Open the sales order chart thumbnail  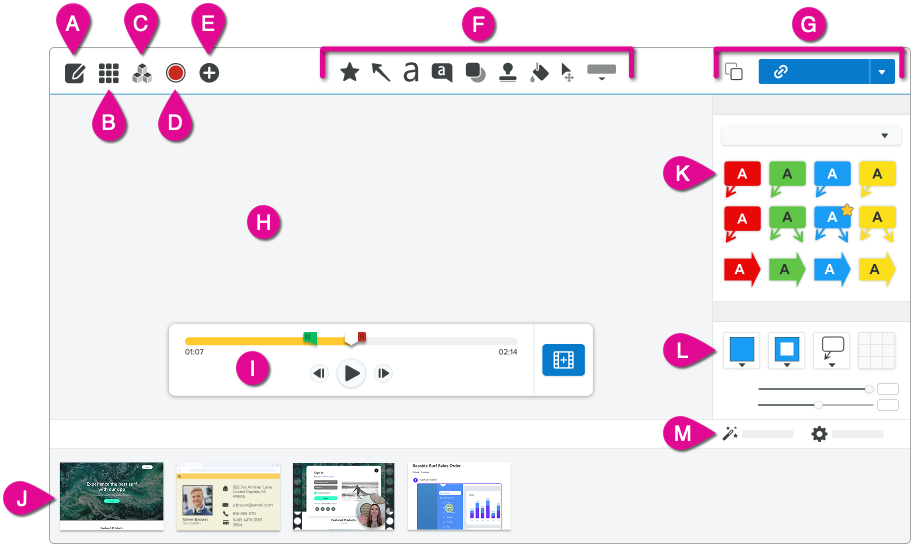[x=459, y=496]
